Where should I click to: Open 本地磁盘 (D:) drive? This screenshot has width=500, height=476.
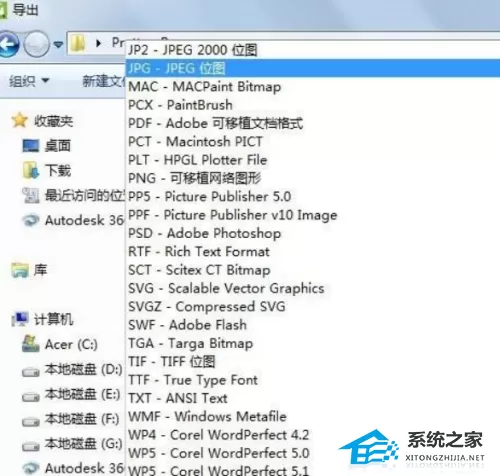pyautogui.click(x=72, y=369)
